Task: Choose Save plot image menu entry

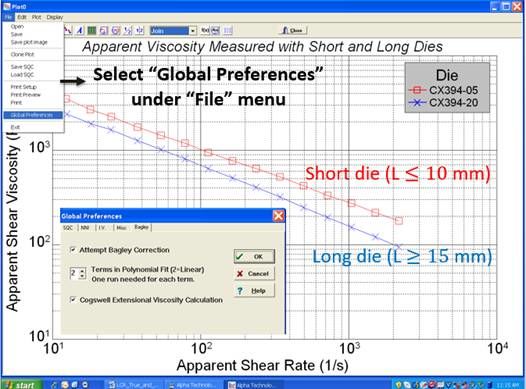Action: point(29,42)
